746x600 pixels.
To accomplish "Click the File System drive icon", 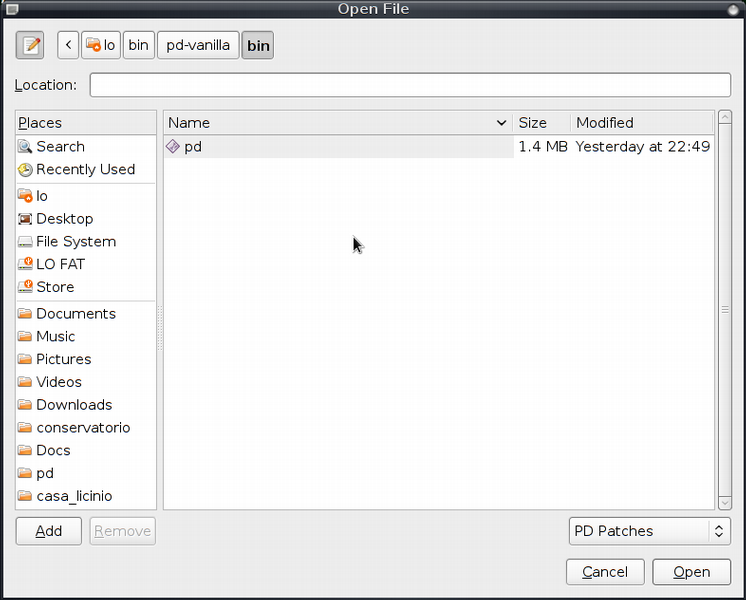I will (25, 242).
